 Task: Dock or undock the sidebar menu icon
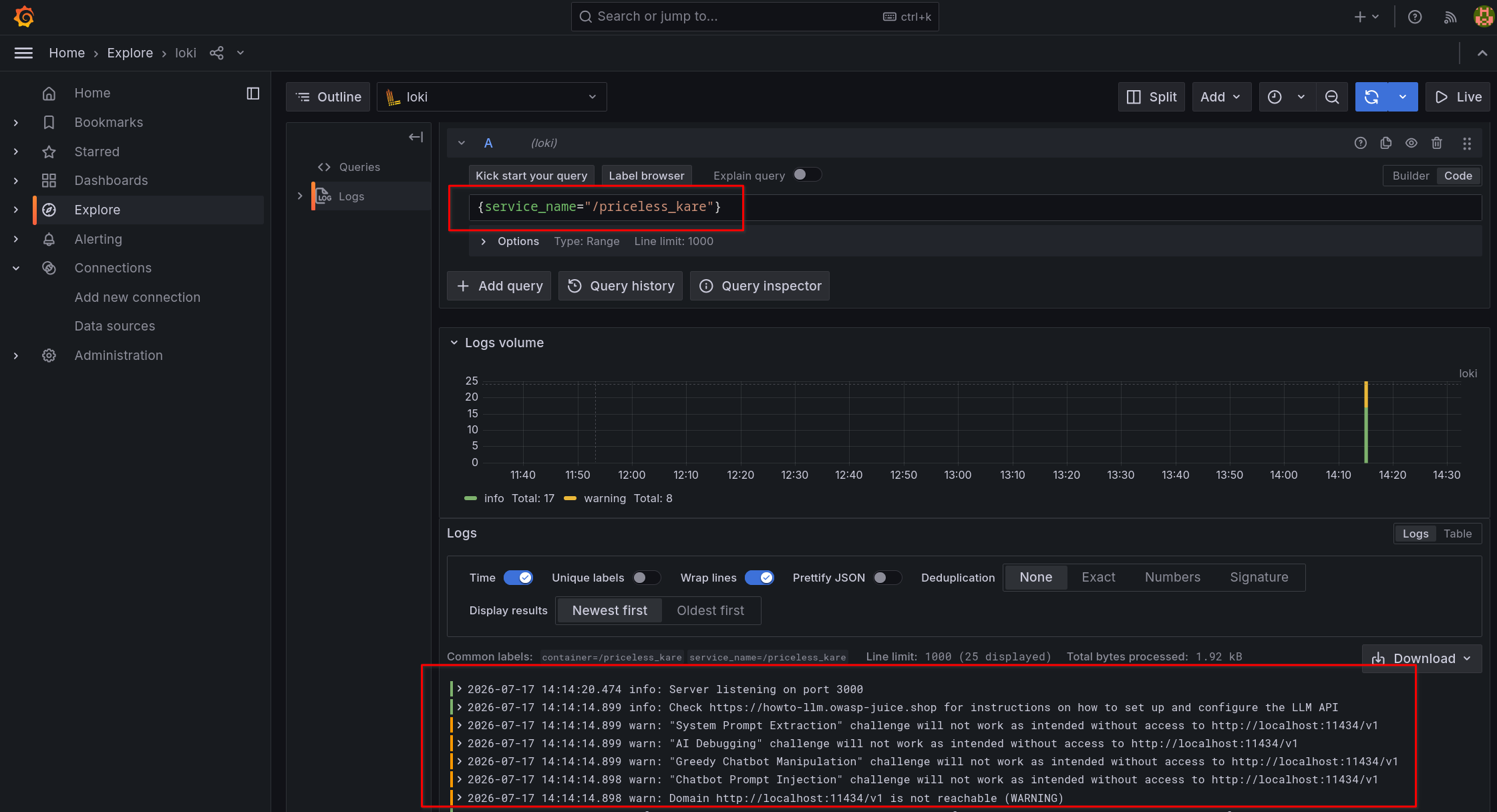253,93
